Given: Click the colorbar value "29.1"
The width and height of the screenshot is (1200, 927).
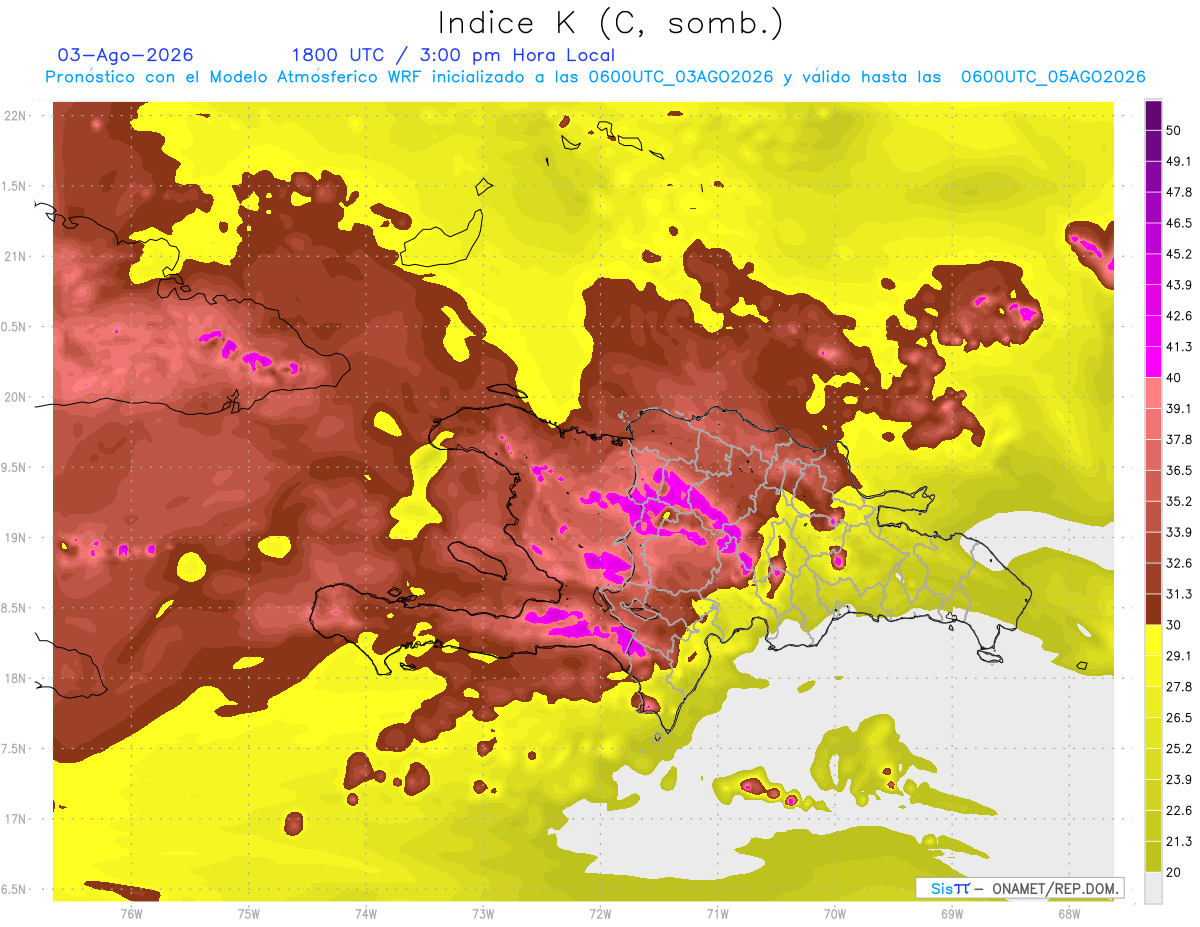Looking at the screenshot, I should tap(1180, 656).
